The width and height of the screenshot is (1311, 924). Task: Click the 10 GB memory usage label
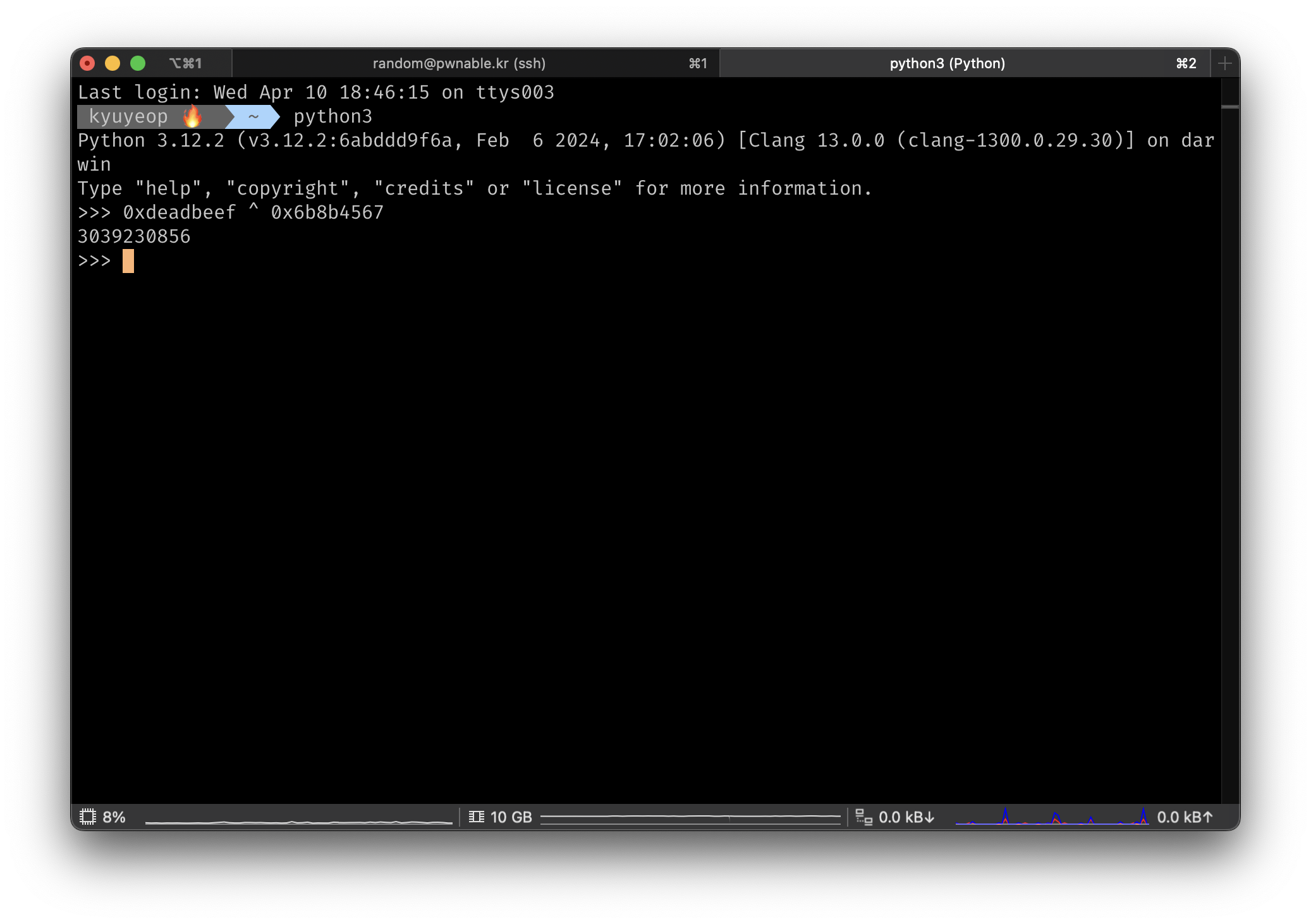point(511,817)
